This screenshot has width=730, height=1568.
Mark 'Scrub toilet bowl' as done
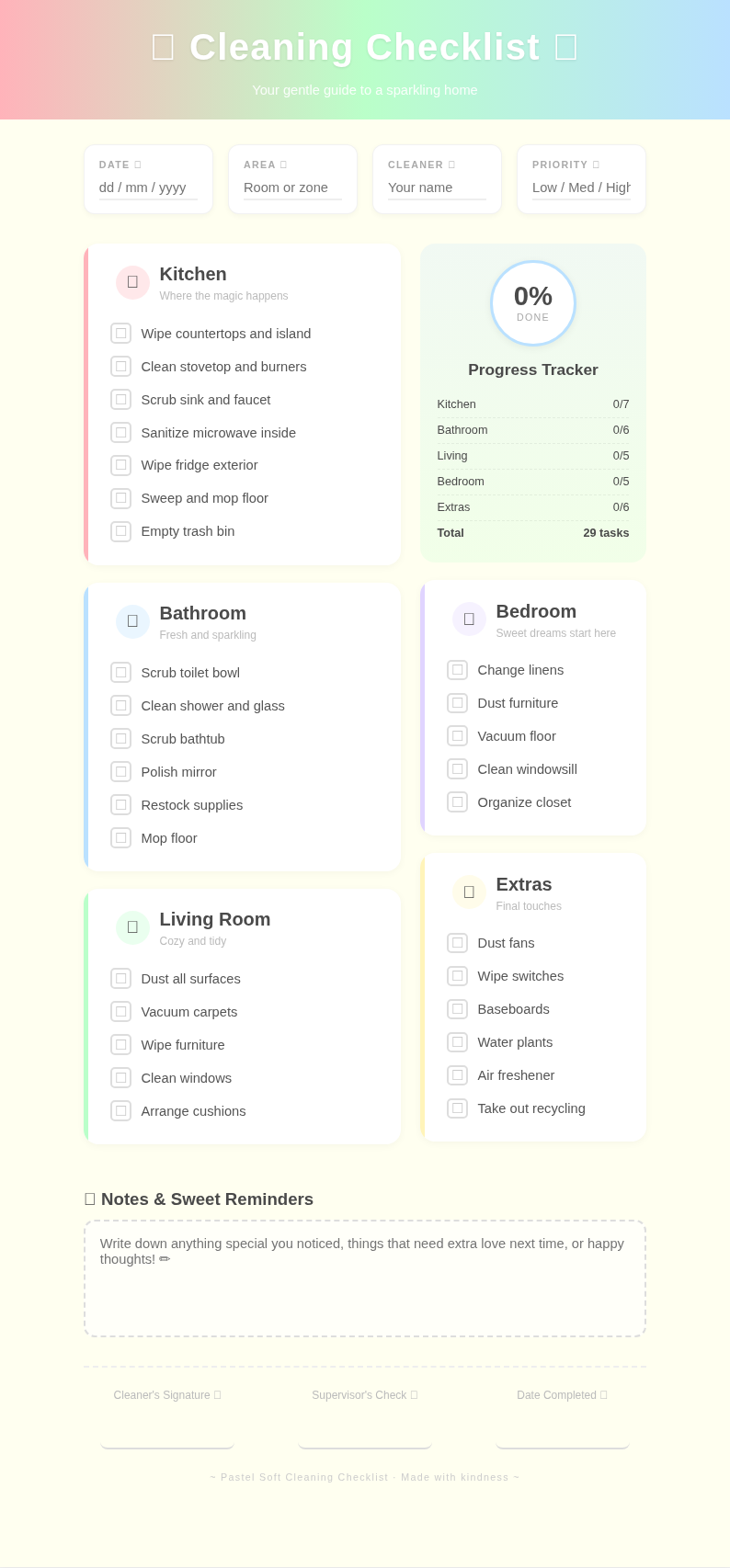[121, 672]
